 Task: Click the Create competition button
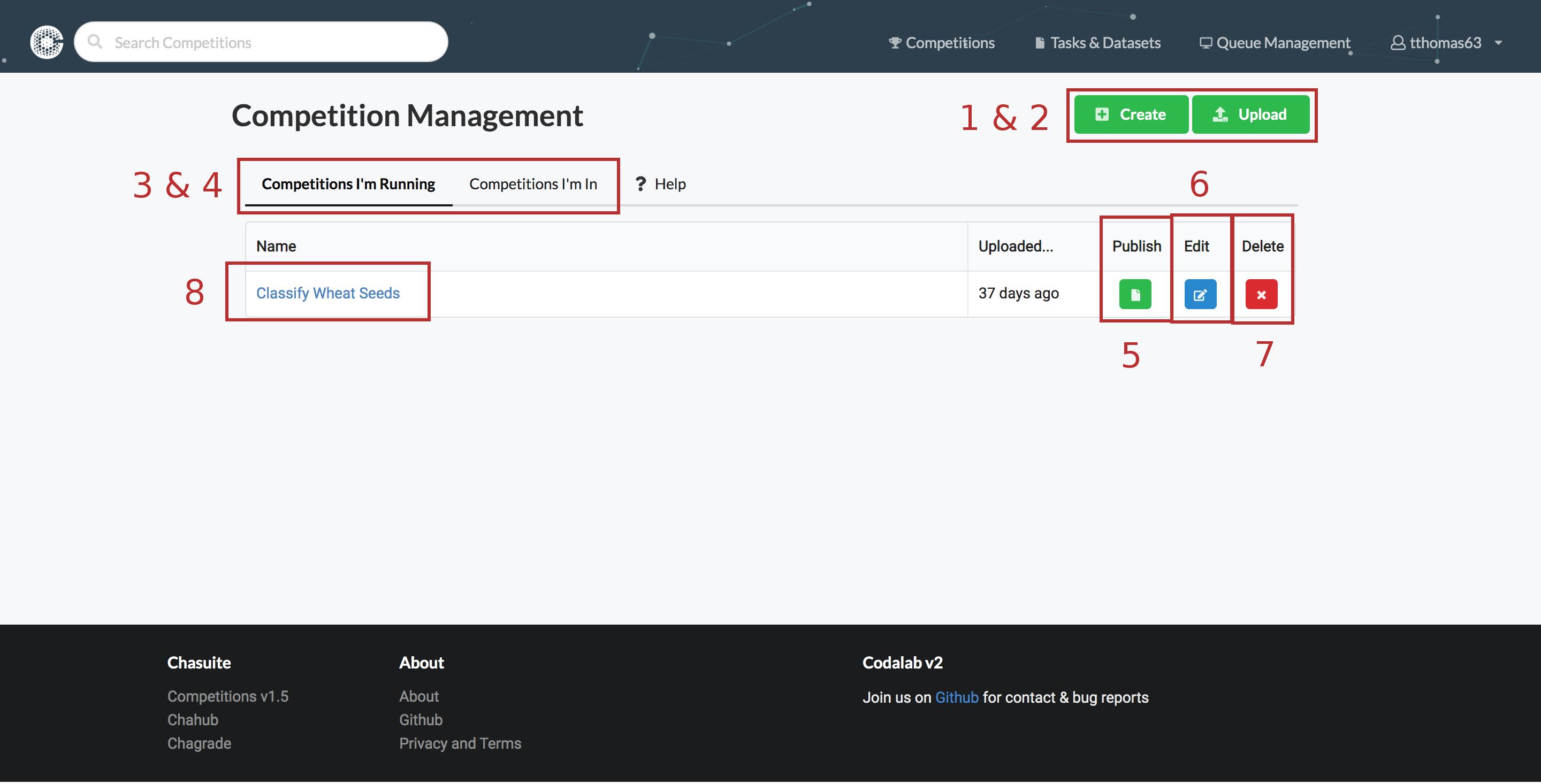tap(1131, 114)
